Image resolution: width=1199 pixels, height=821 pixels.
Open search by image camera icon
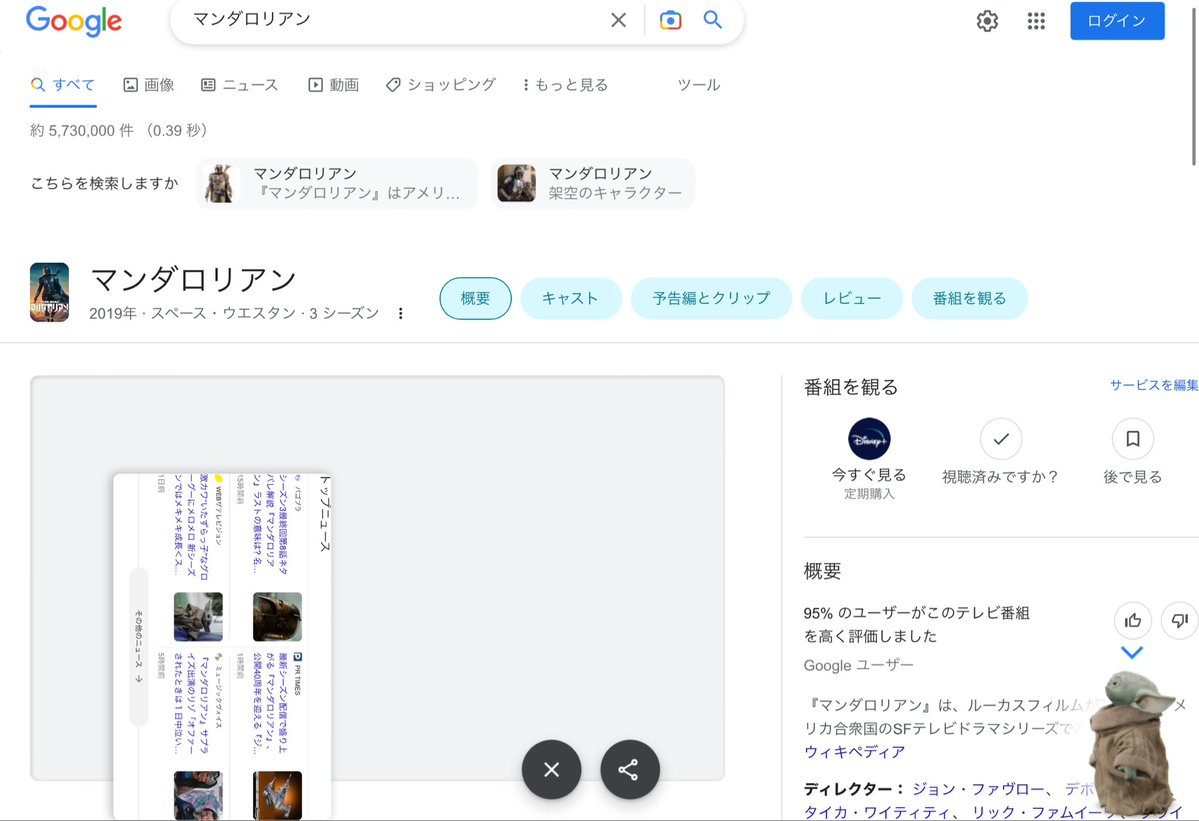pyautogui.click(x=671, y=20)
